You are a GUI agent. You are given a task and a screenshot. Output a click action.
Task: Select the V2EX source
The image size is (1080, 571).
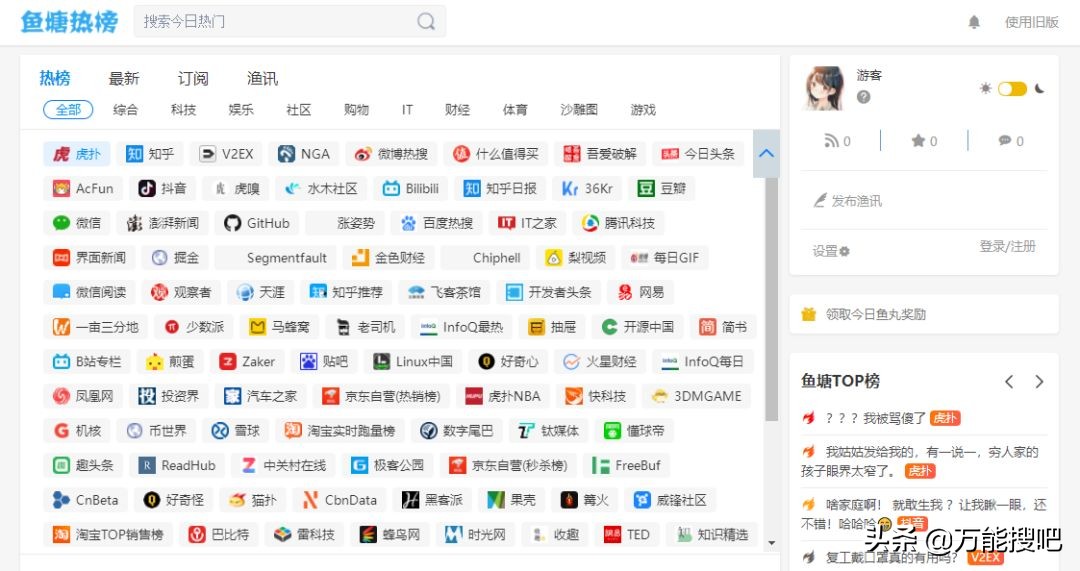coord(226,154)
